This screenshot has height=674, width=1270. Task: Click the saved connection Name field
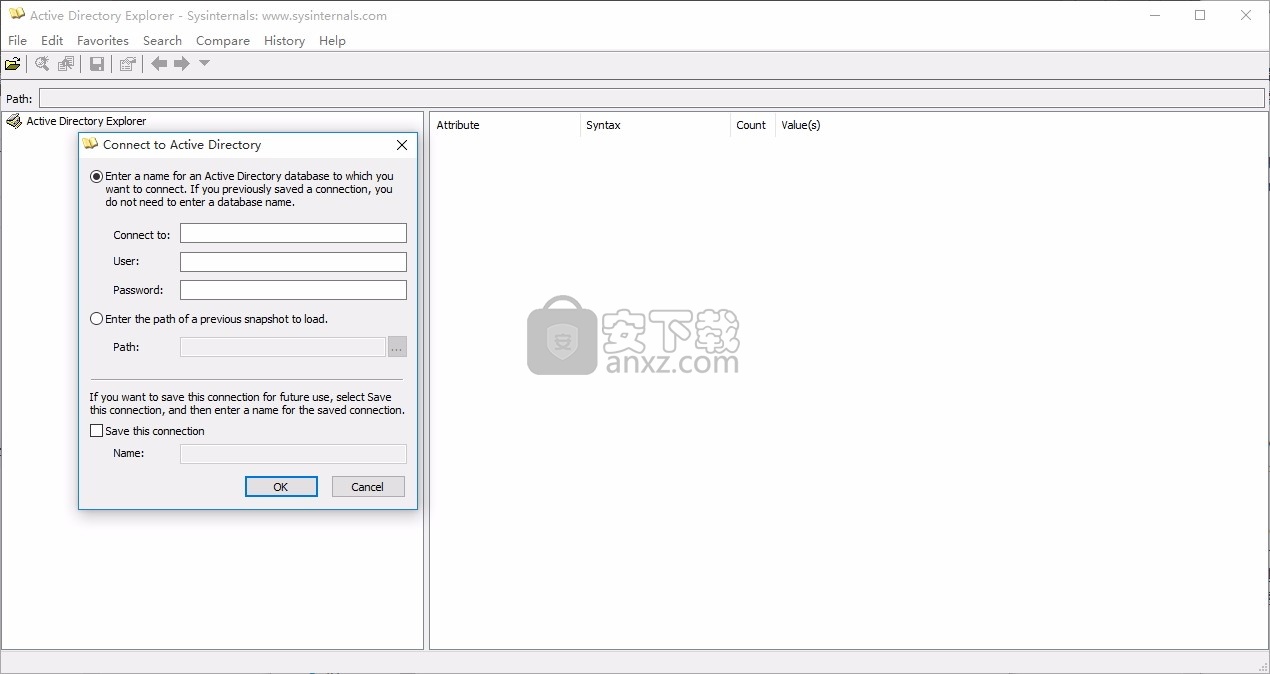pos(293,454)
